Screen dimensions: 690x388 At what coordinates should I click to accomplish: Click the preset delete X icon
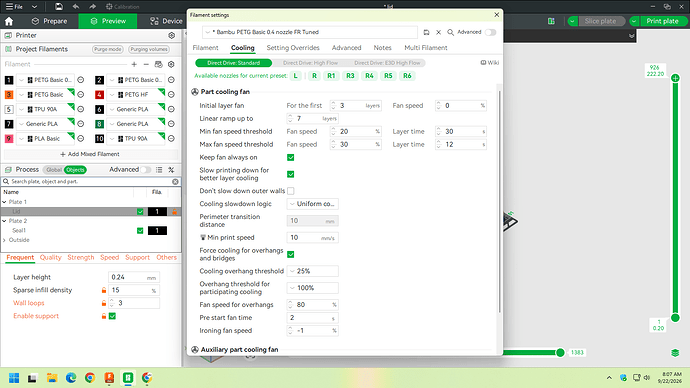click(x=438, y=32)
